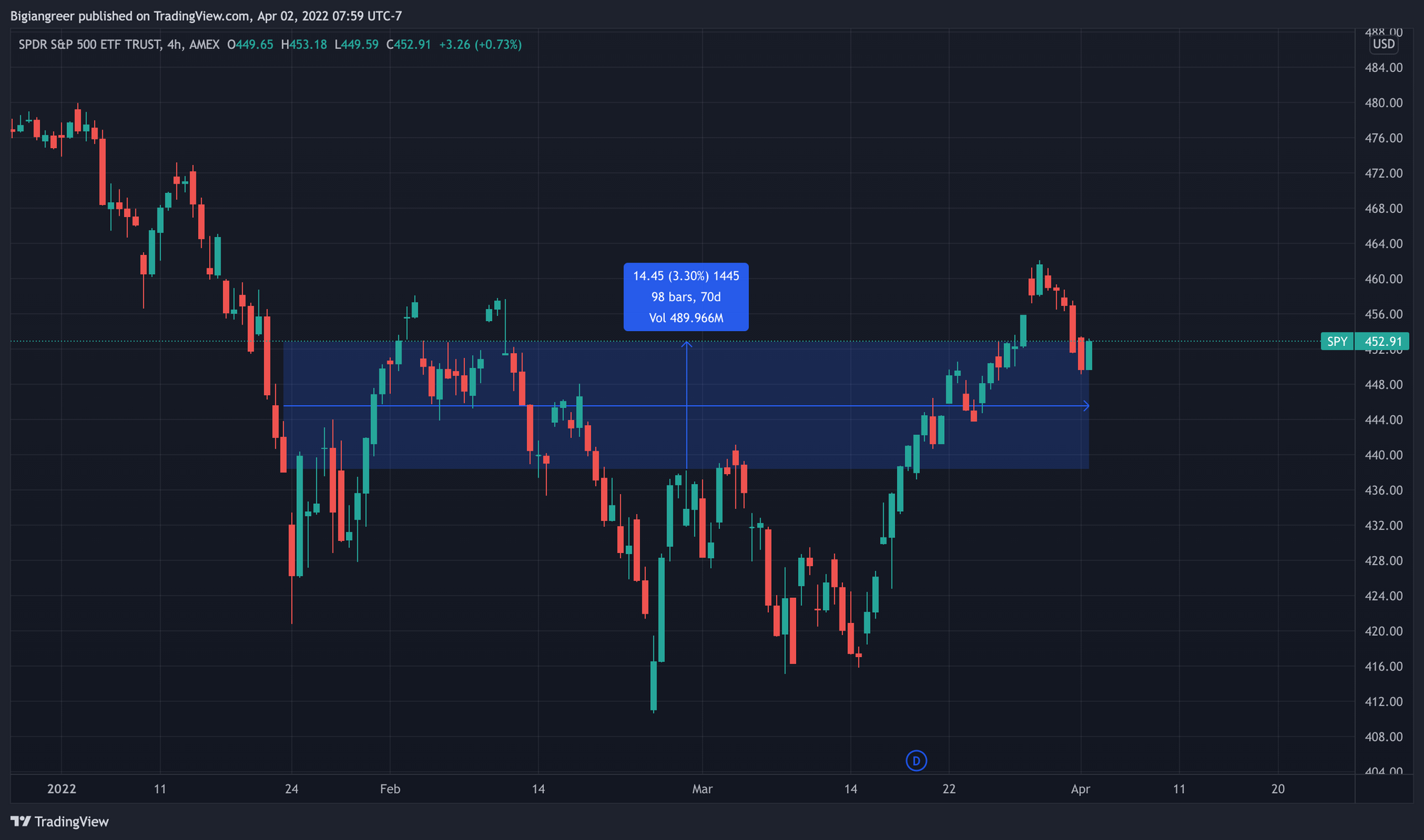This screenshot has width=1424, height=840.
Task: Click the 452.91 current price label
Action: (x=1382, y=342)
